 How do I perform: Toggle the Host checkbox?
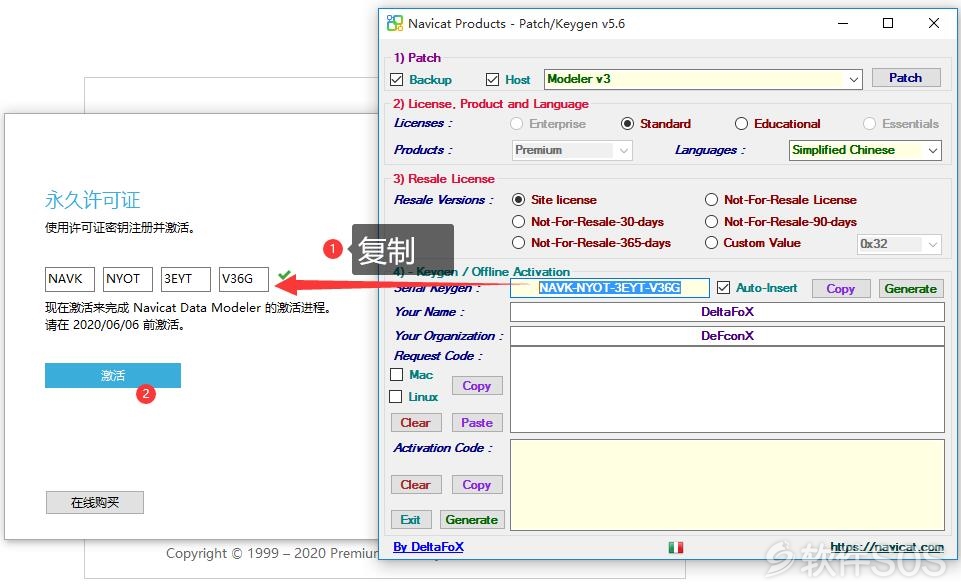[x=492, y=80]
